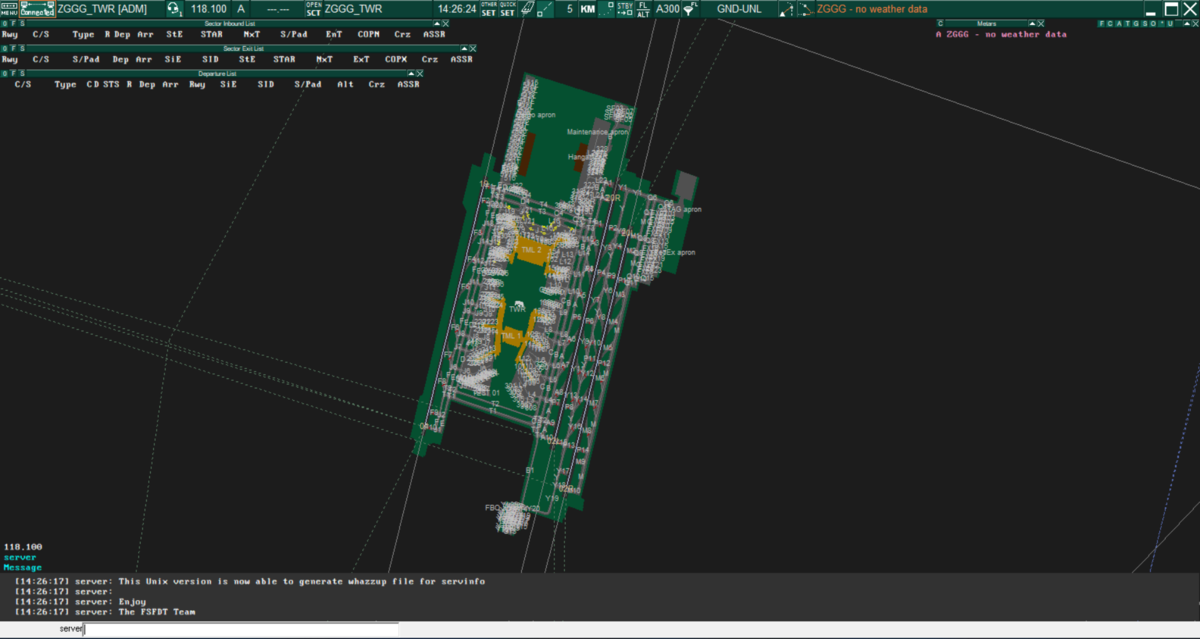The image size is (1200, 639).
Task: Open QUICK SET settings
Action: [x=508, y=9]
